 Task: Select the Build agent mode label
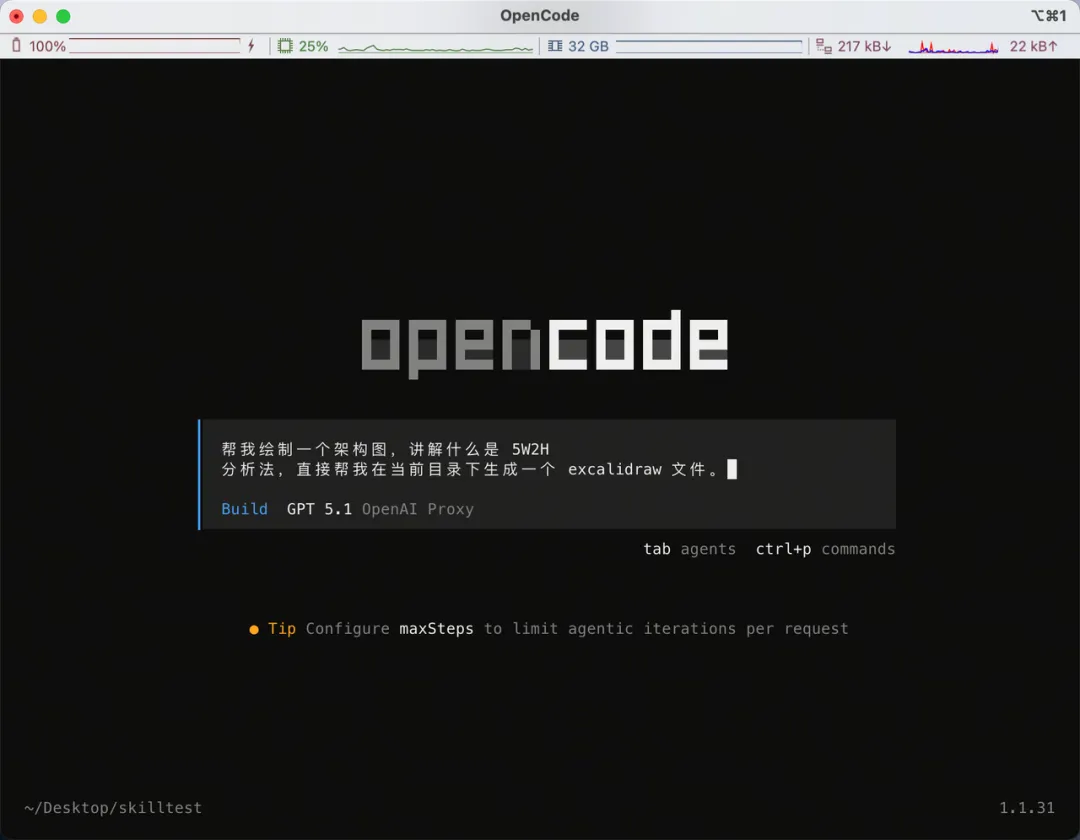coord(245,509)
